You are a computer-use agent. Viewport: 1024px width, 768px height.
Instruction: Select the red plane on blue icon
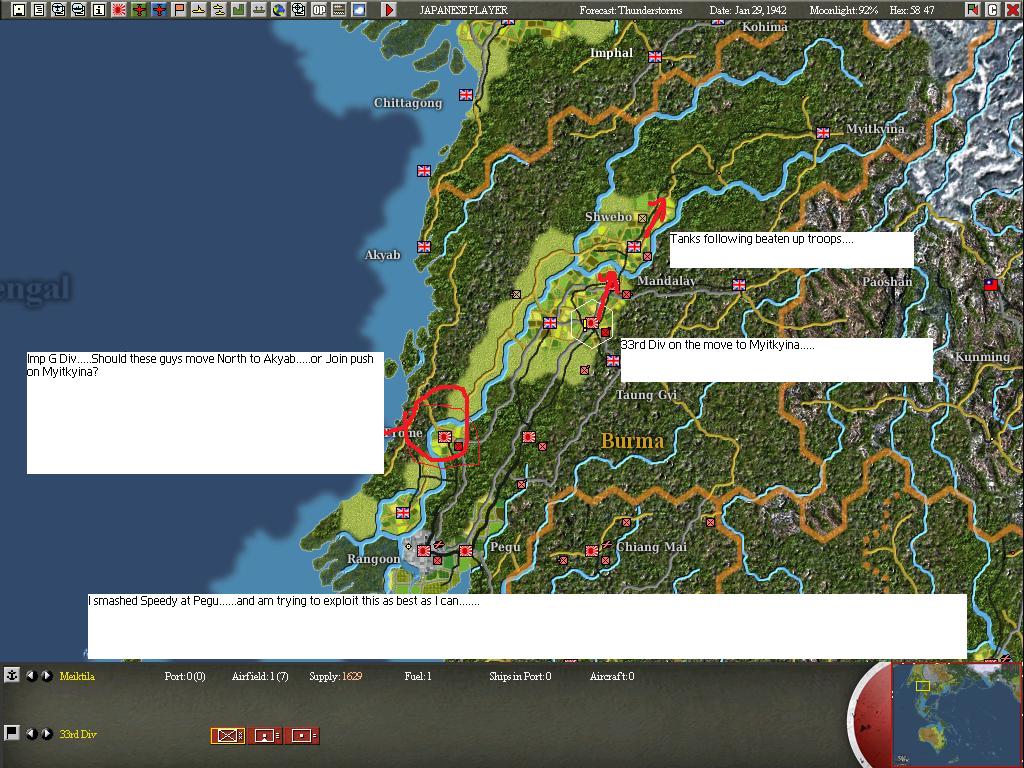pos(159,10)
